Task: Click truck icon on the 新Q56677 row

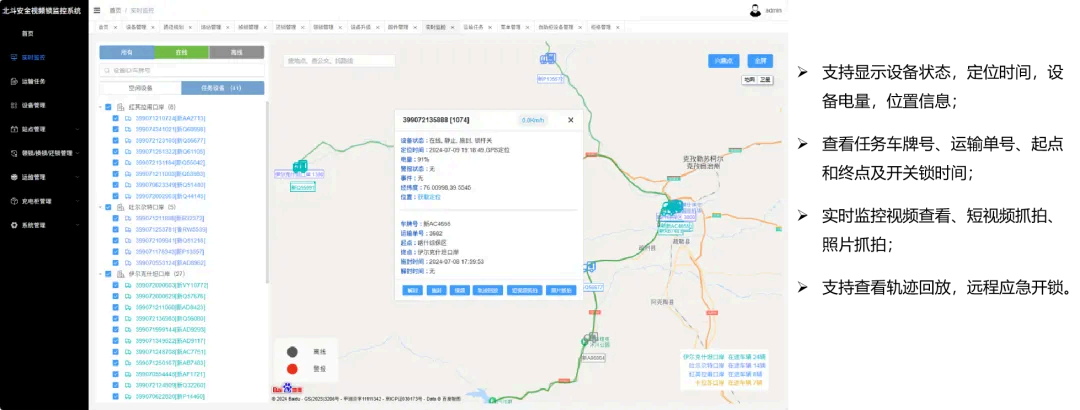Action: (x=127, y=141)
